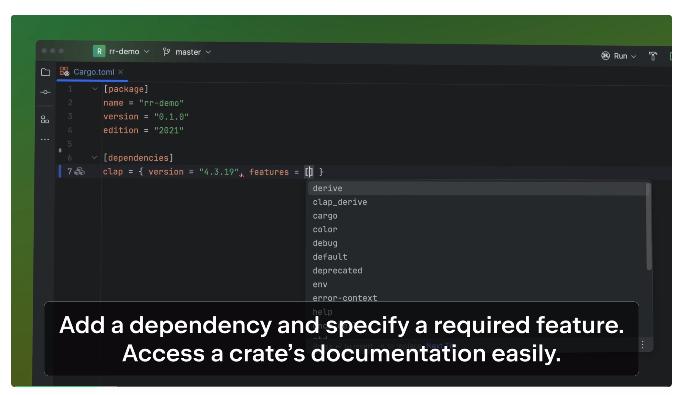Click the crate gutter icon on line 7
Image resolution: width=681 pixels, height=395 pixels.
pos(79,172)
